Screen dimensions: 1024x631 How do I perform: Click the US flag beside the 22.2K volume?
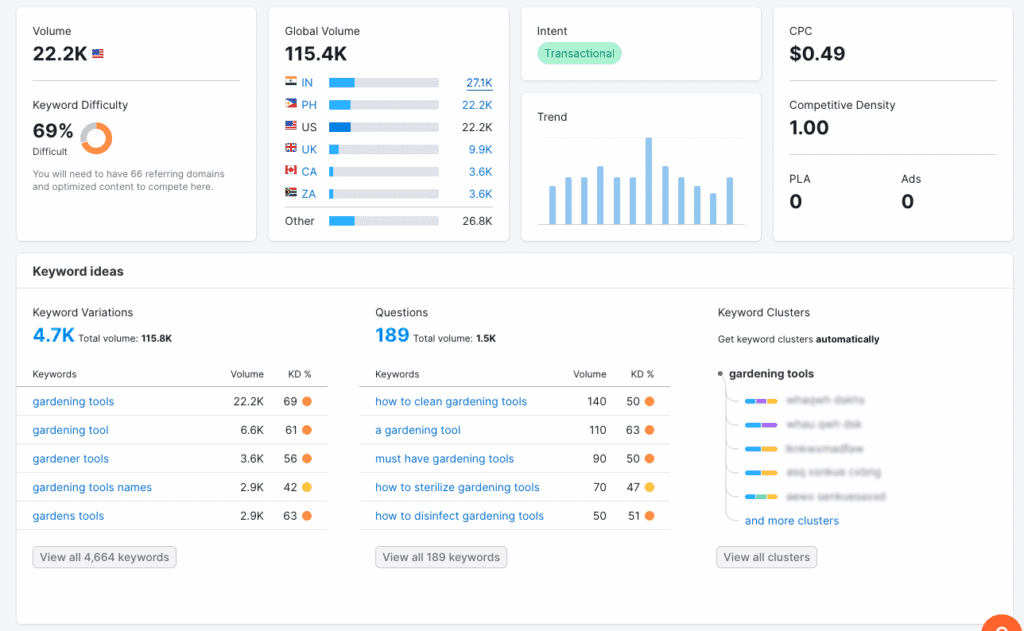click(x=96, y=54)
